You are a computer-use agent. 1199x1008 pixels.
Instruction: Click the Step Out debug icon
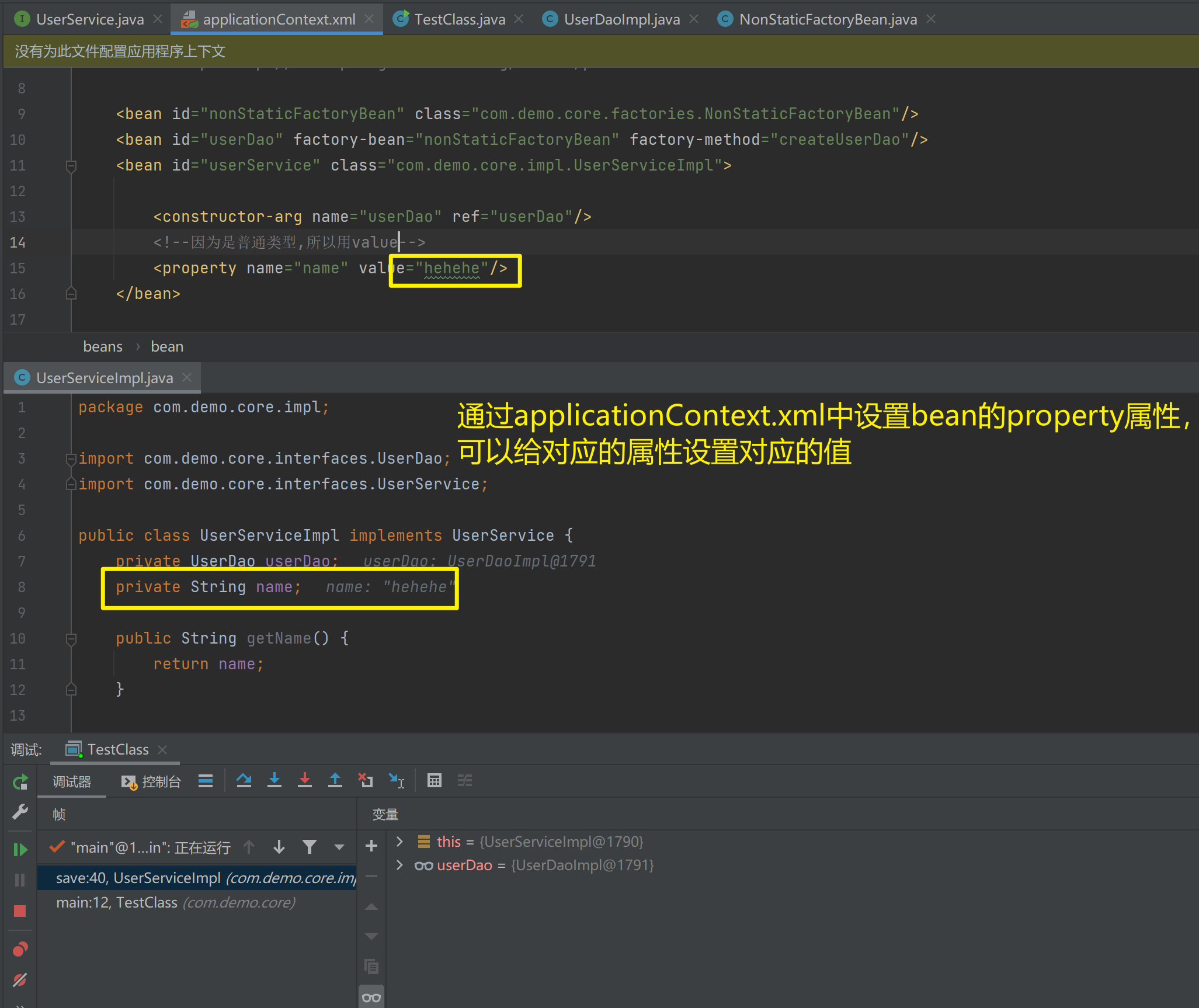[x=335, y=780]
